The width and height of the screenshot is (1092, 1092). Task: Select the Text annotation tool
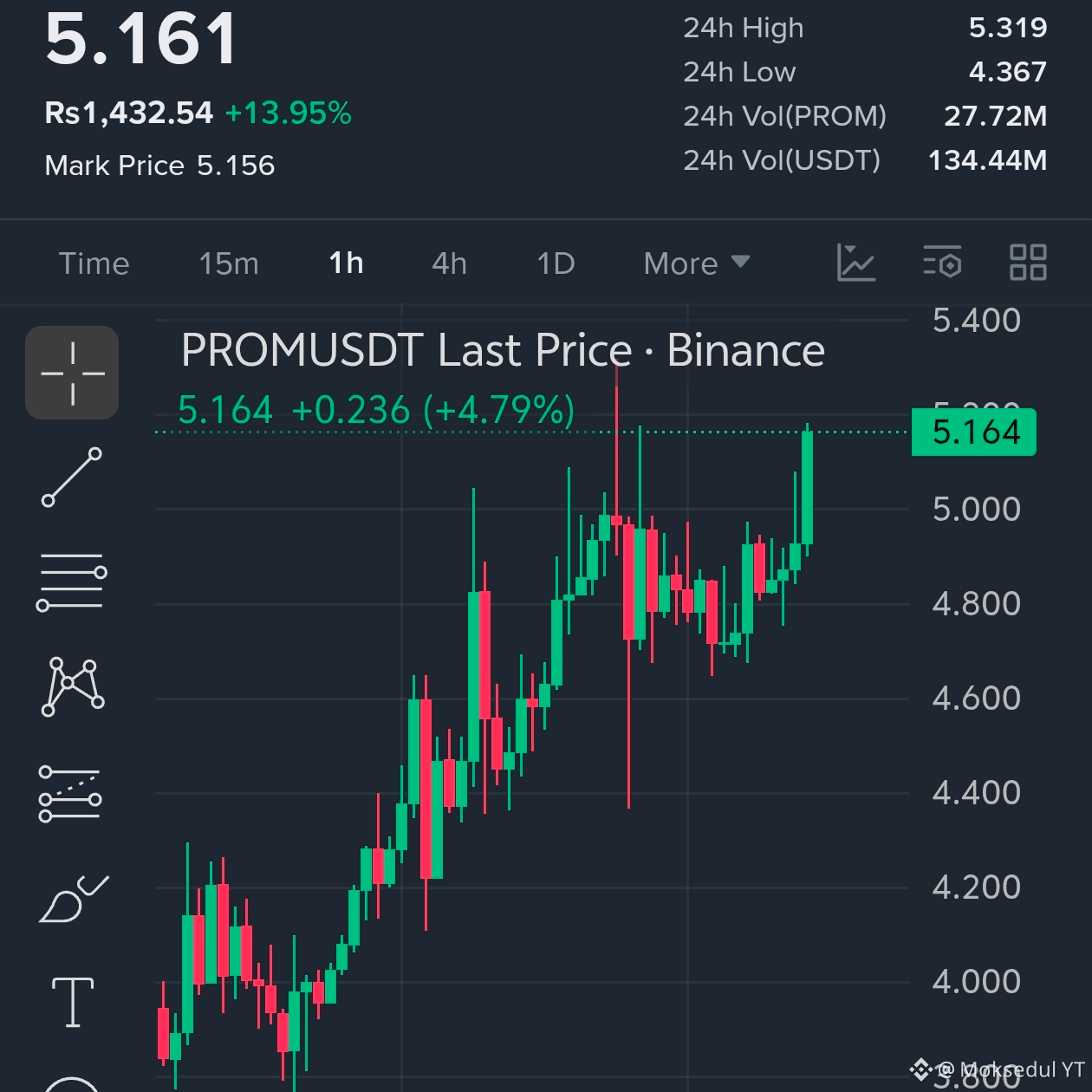coord(73,1002)
